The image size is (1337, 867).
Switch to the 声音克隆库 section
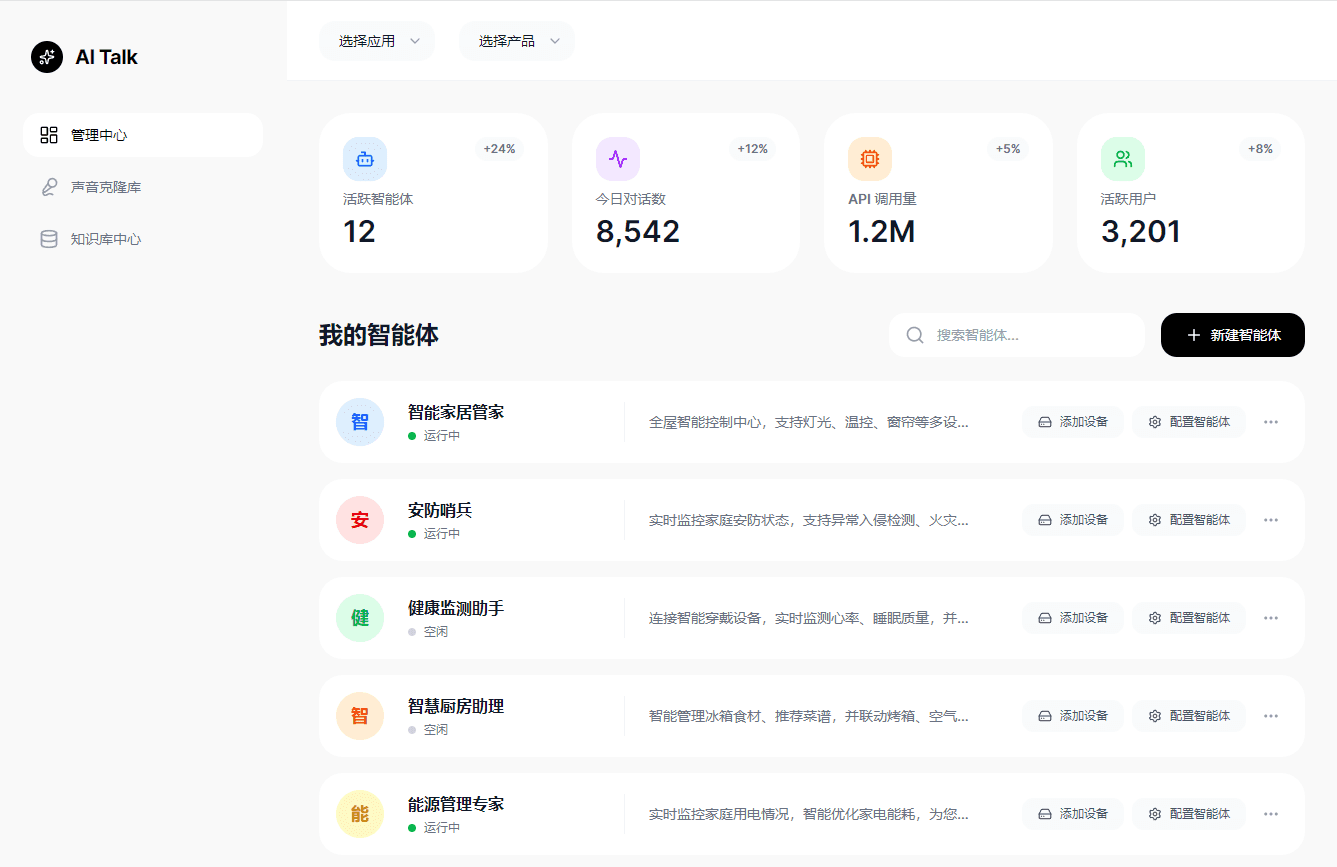click(103, 186)
